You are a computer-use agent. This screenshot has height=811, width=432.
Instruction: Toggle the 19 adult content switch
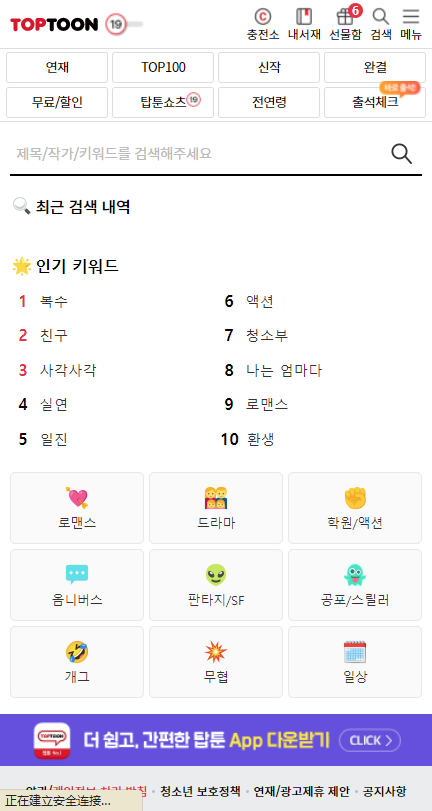(124, 24)
